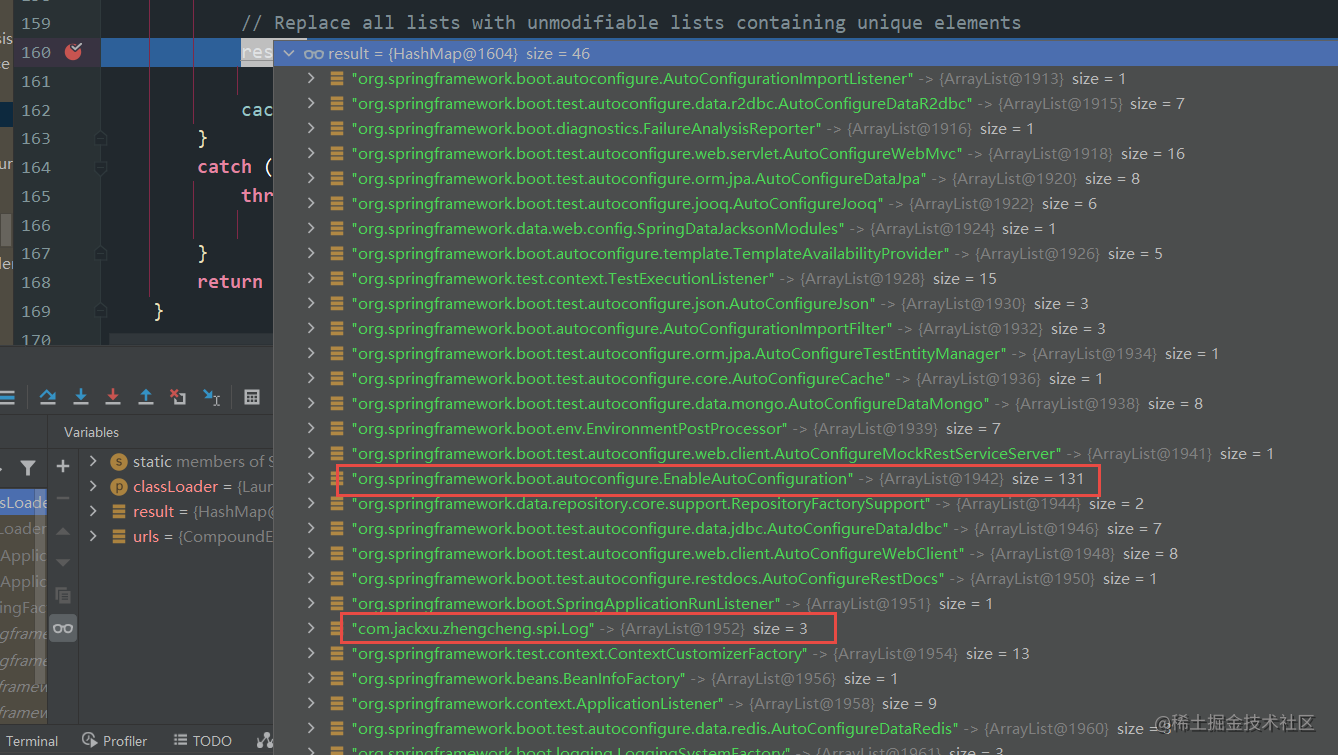
Task: Collapse the result HashMap popup root node
Action: click(289, 54)
